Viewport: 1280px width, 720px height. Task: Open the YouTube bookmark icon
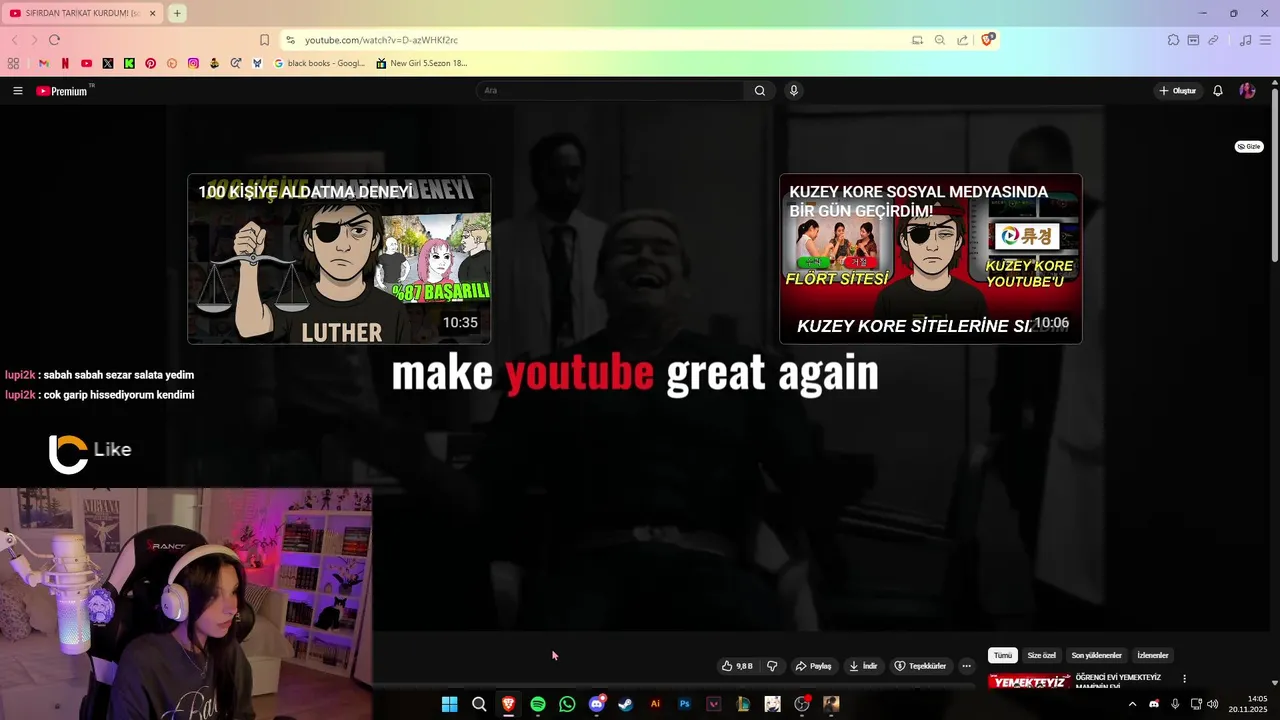click(86, 63)
